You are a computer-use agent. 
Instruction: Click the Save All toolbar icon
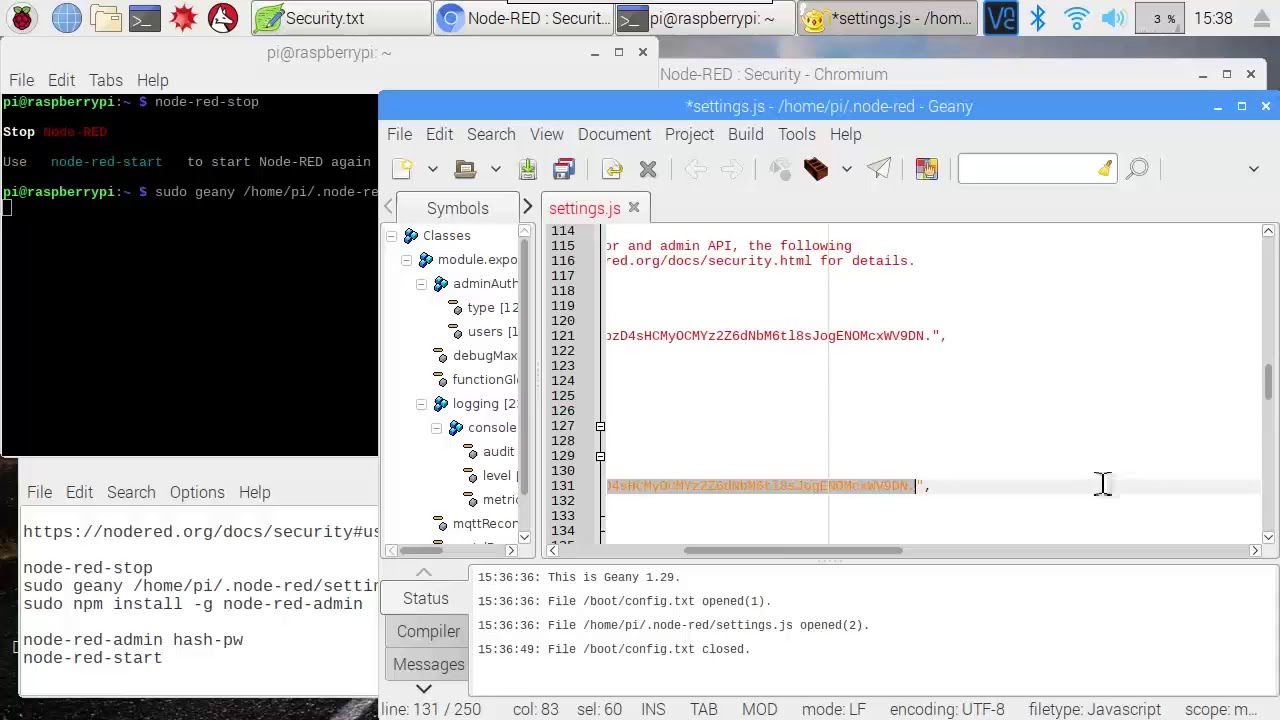[564, 169]
